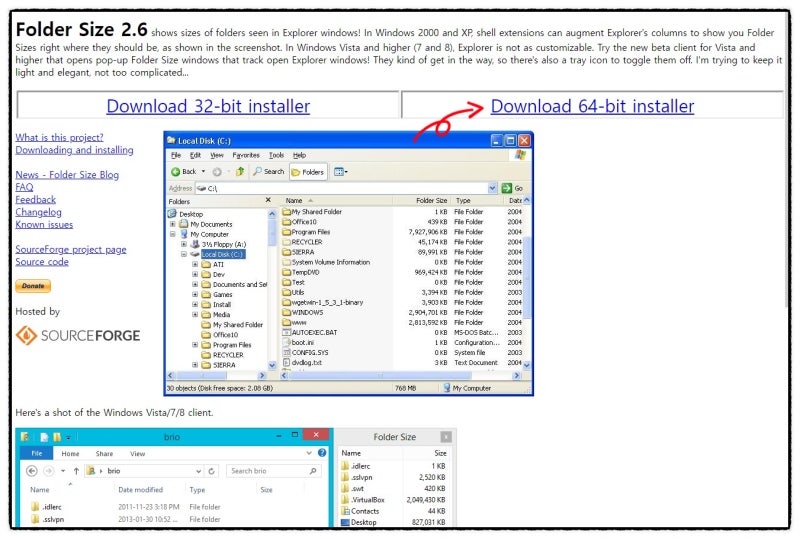Close the Folder Size popup panel

(x=446, y=437)
